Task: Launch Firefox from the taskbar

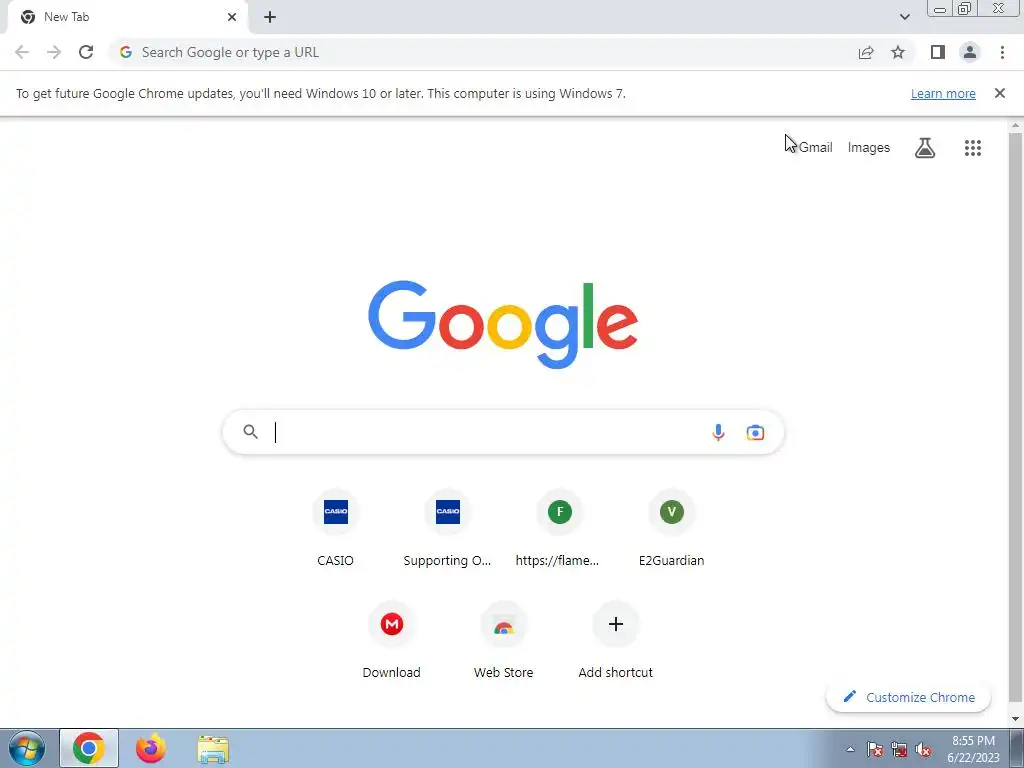Action: (x=150, y=748)
